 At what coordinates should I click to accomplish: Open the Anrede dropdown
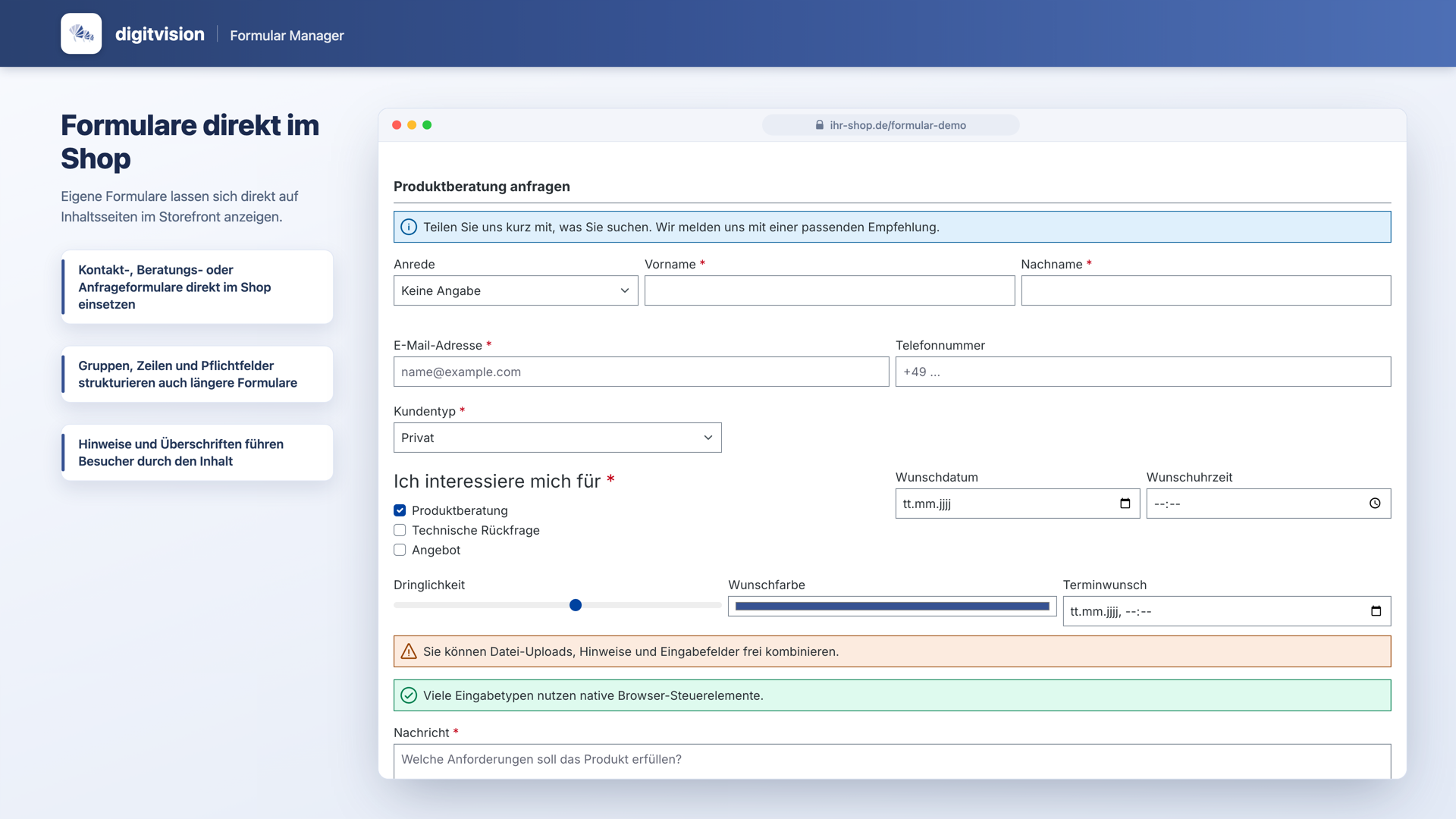tap(516, 290)
